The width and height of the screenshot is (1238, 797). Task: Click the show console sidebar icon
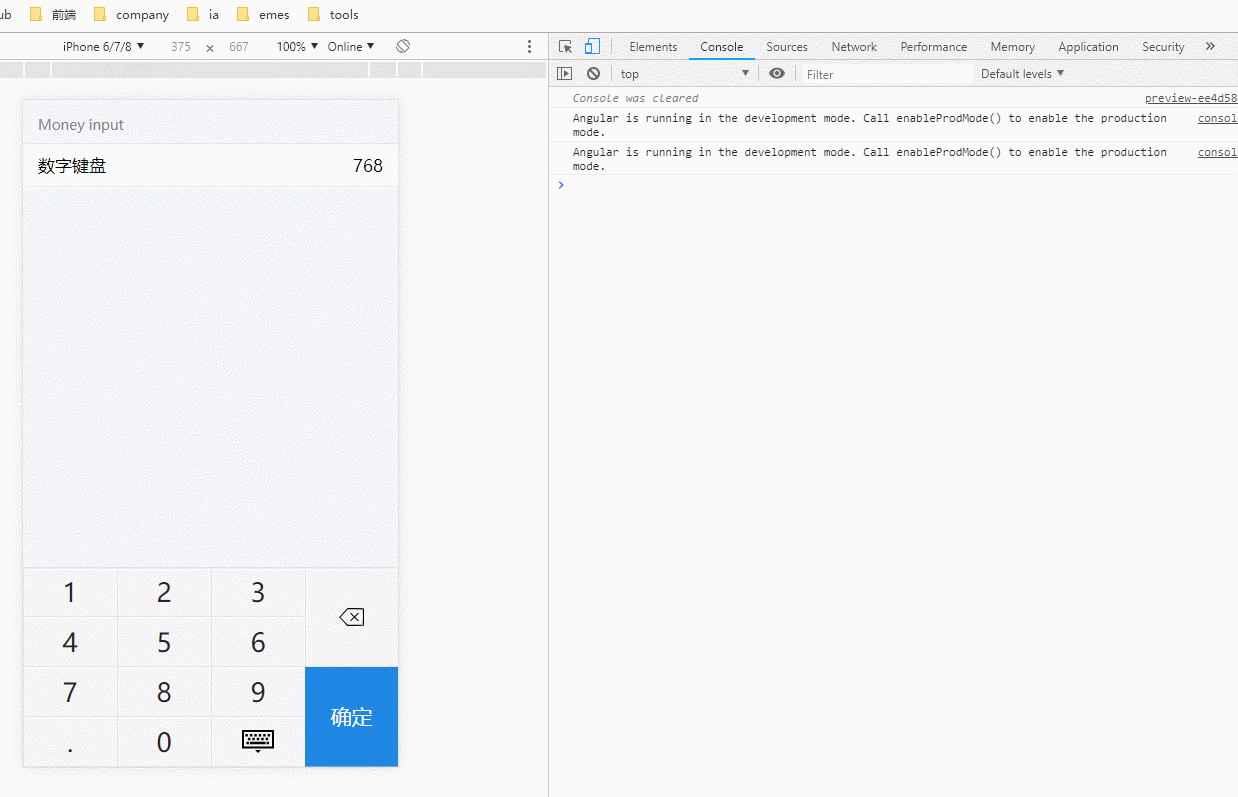click(565, 73)
